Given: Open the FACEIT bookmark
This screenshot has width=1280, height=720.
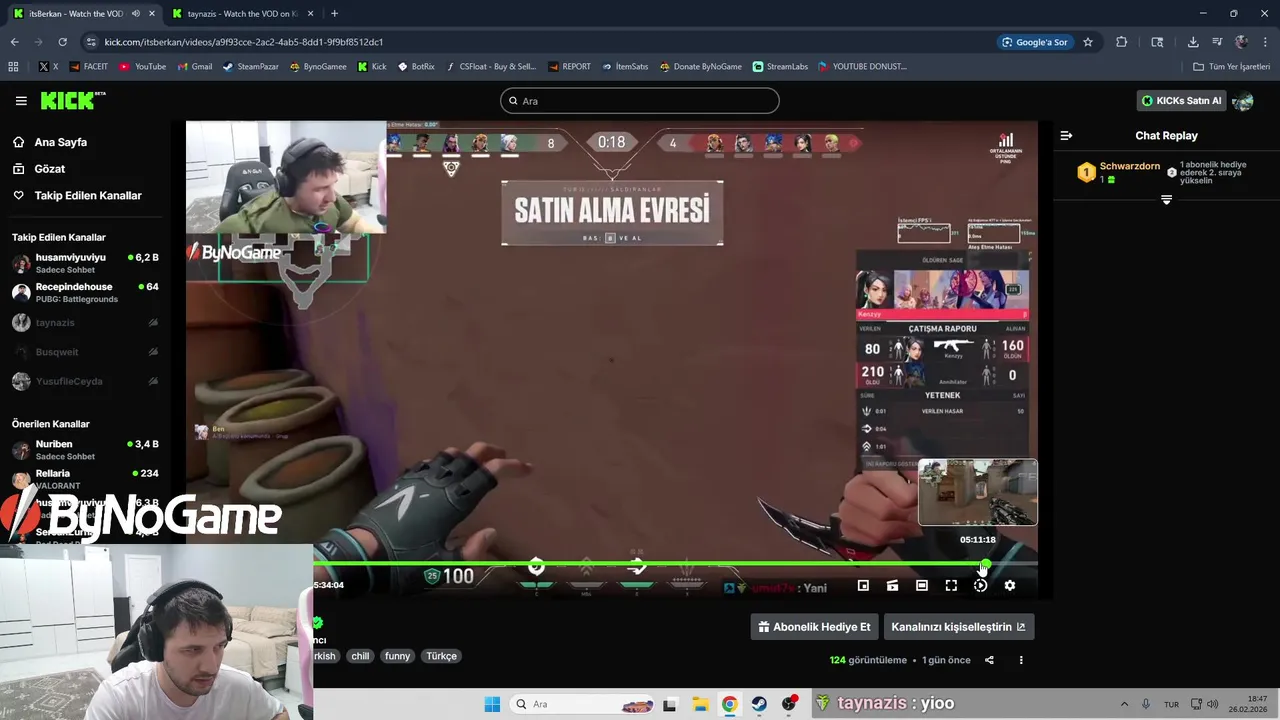Looking at the screenshot, I should click(x=88, y=67).
